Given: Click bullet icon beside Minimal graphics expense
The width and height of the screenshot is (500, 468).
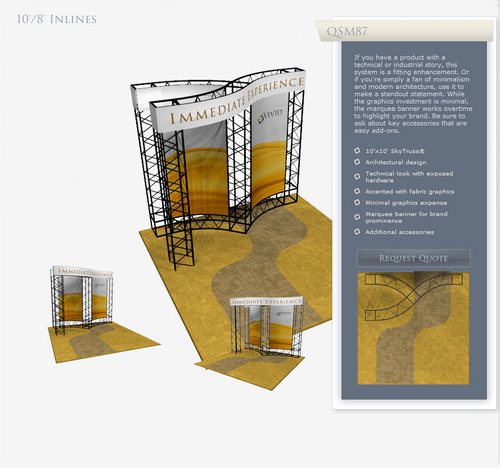Looking at the screenshot, I should [357, 202].
